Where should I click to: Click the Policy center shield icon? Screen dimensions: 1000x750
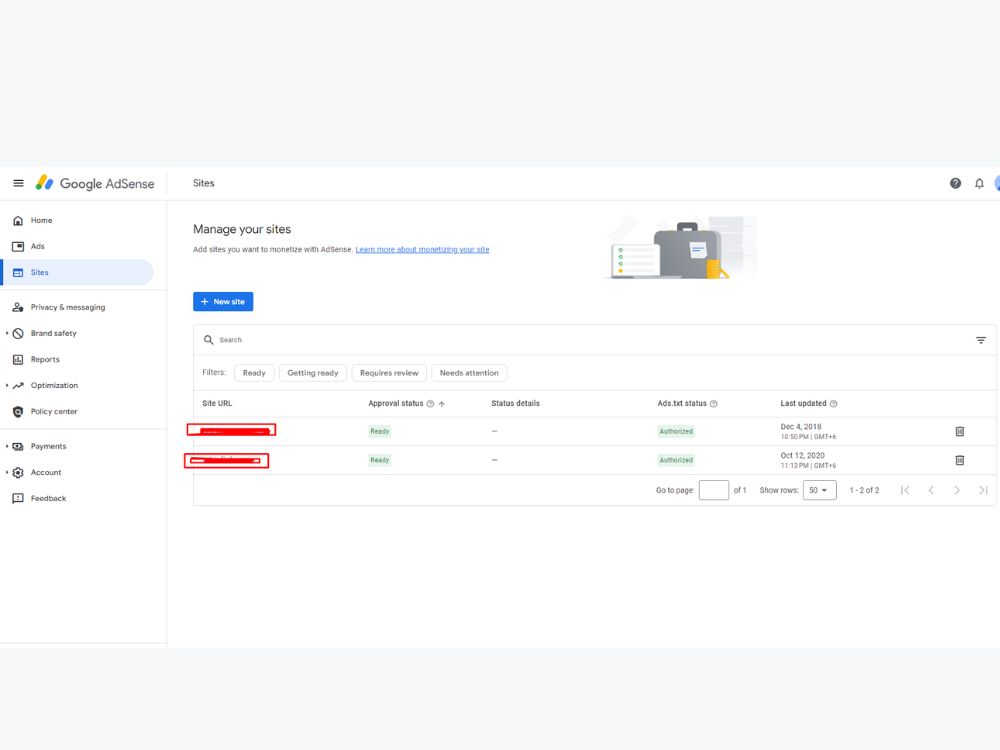tap(18, 412)
